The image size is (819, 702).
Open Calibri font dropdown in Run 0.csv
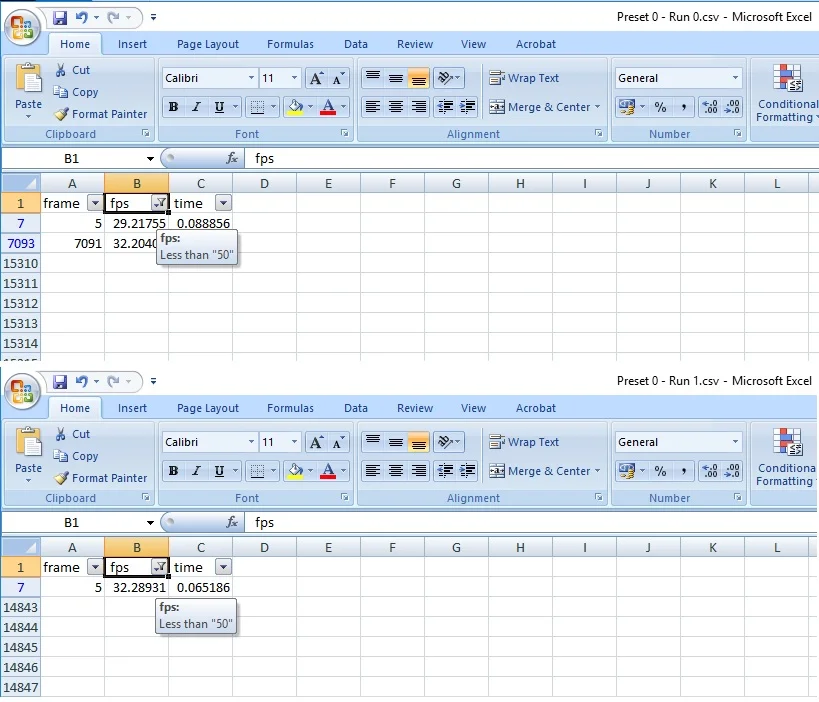251,78
